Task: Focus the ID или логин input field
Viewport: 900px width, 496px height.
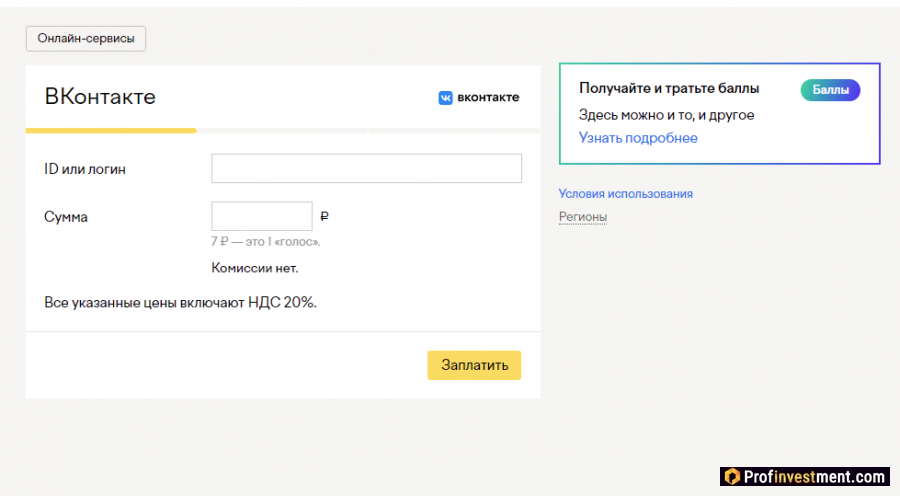Action: pos(366,168)
